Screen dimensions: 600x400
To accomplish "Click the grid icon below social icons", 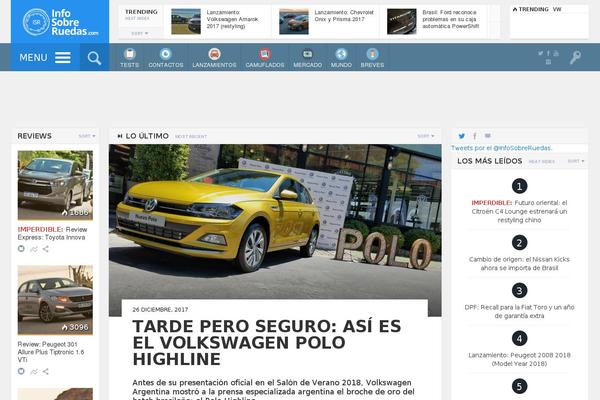I will [x=548, y=62].
